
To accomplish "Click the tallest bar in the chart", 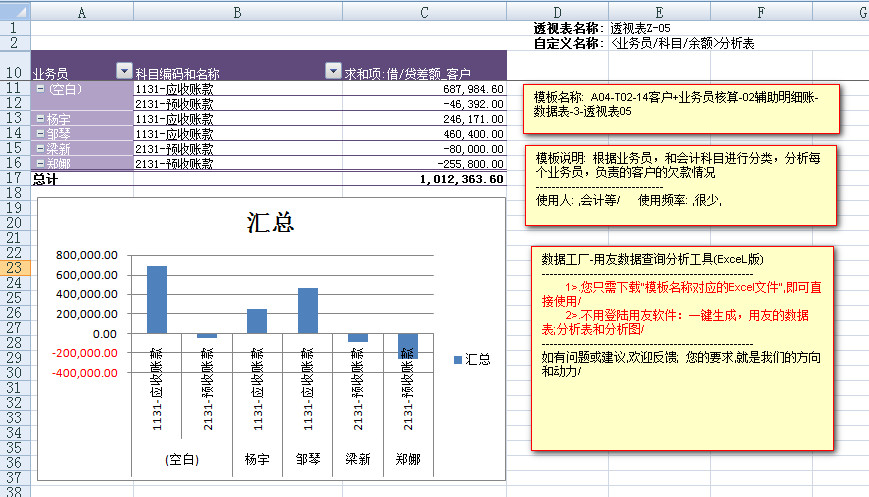I will click(157, 299).
